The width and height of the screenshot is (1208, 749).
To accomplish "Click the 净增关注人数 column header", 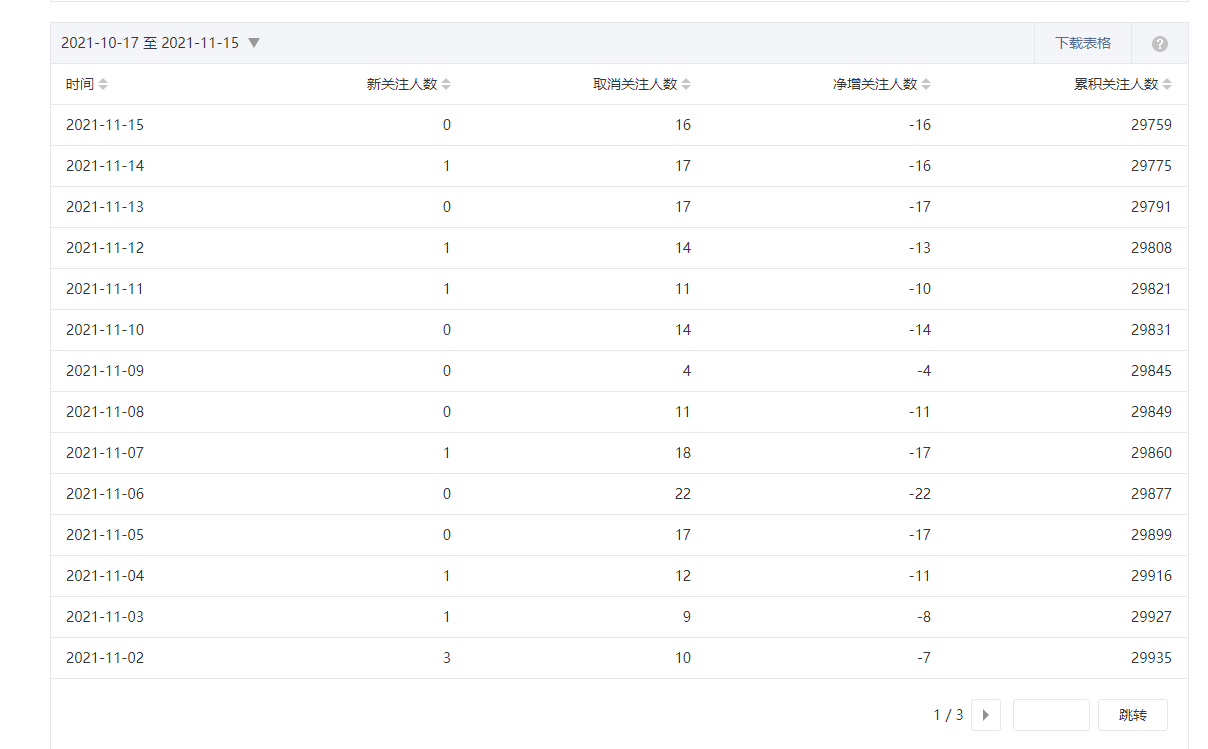I will coord(875,84).
